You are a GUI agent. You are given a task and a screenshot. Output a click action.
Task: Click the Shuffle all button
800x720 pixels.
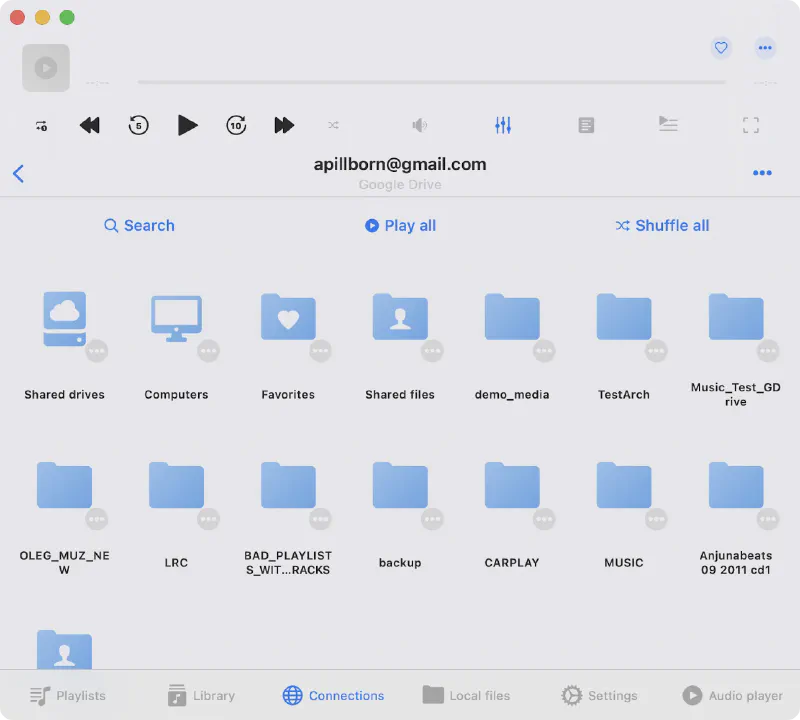662,226
